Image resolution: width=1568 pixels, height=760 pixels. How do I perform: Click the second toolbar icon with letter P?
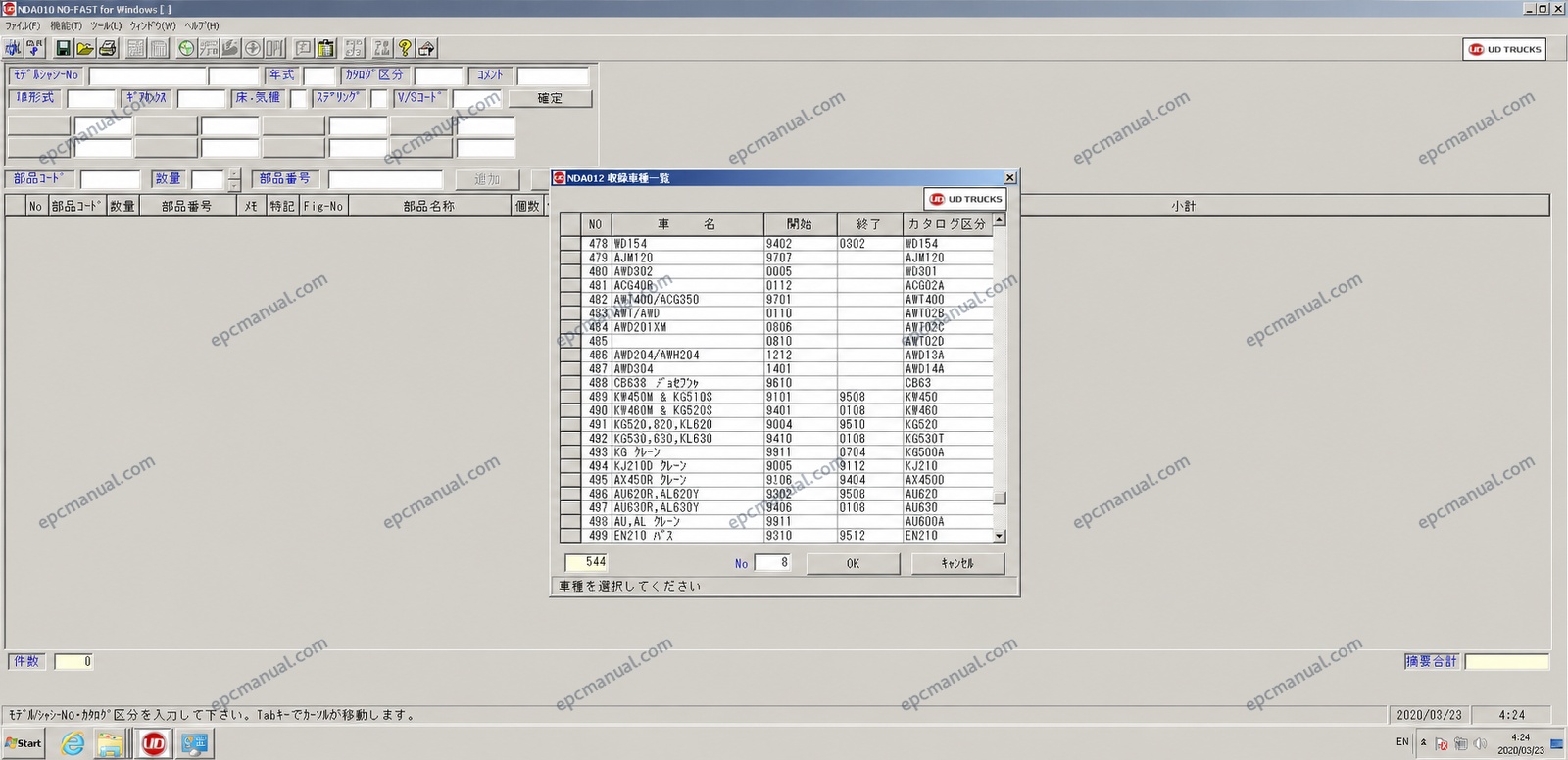[x=34, y=48]
